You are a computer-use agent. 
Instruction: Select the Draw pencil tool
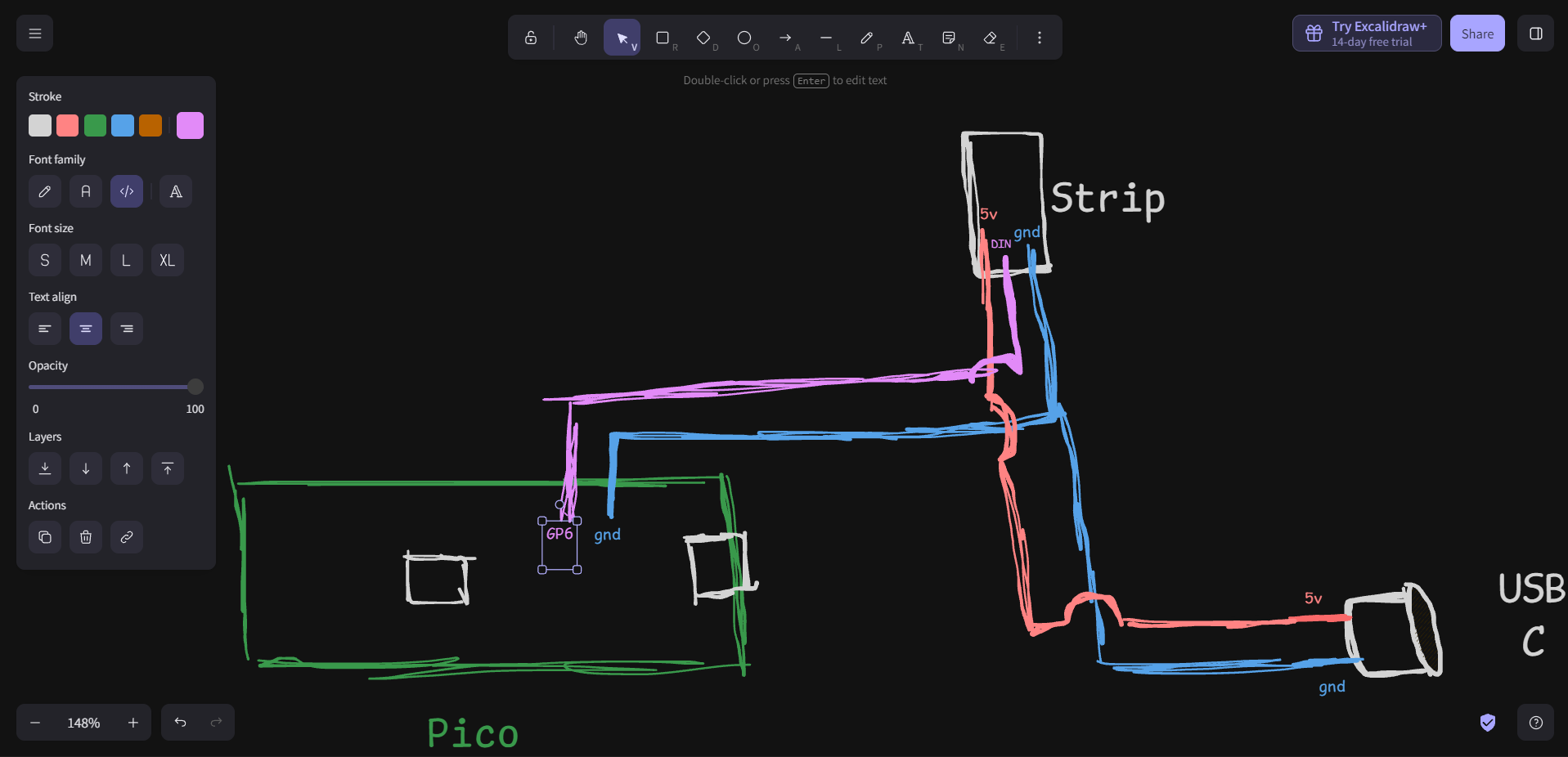point(867,38)
